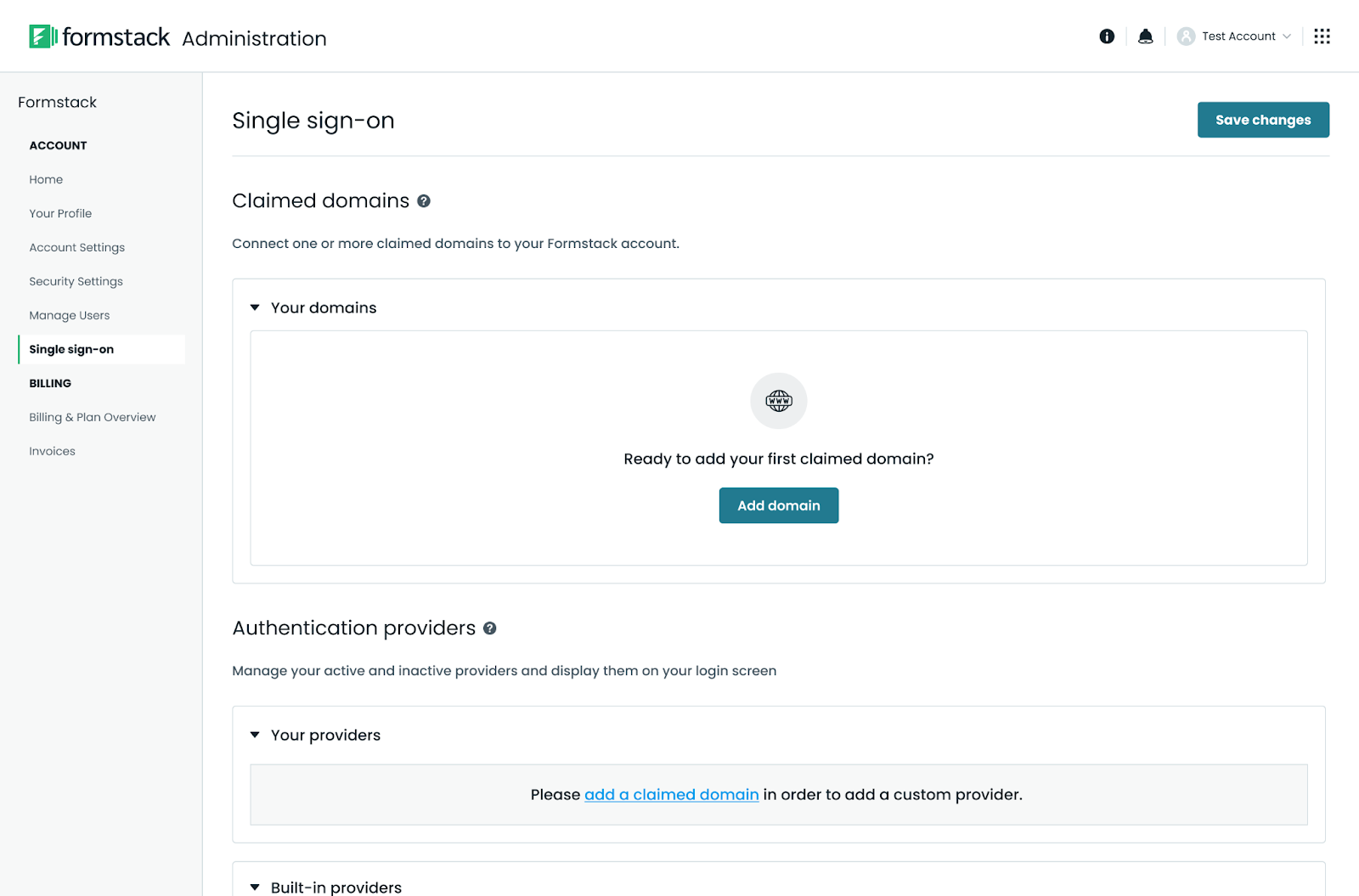Collapse the Your providers section
The image size is (1359, 896).
(x=255, y=735)
